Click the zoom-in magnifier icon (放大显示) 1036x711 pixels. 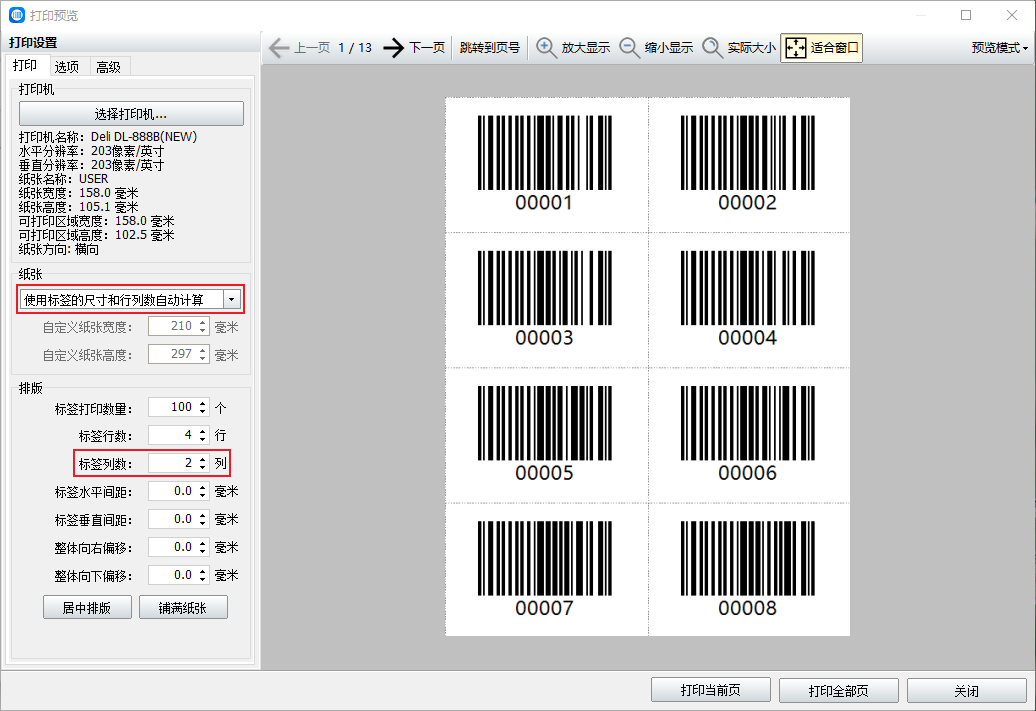(x=546, y=48)
